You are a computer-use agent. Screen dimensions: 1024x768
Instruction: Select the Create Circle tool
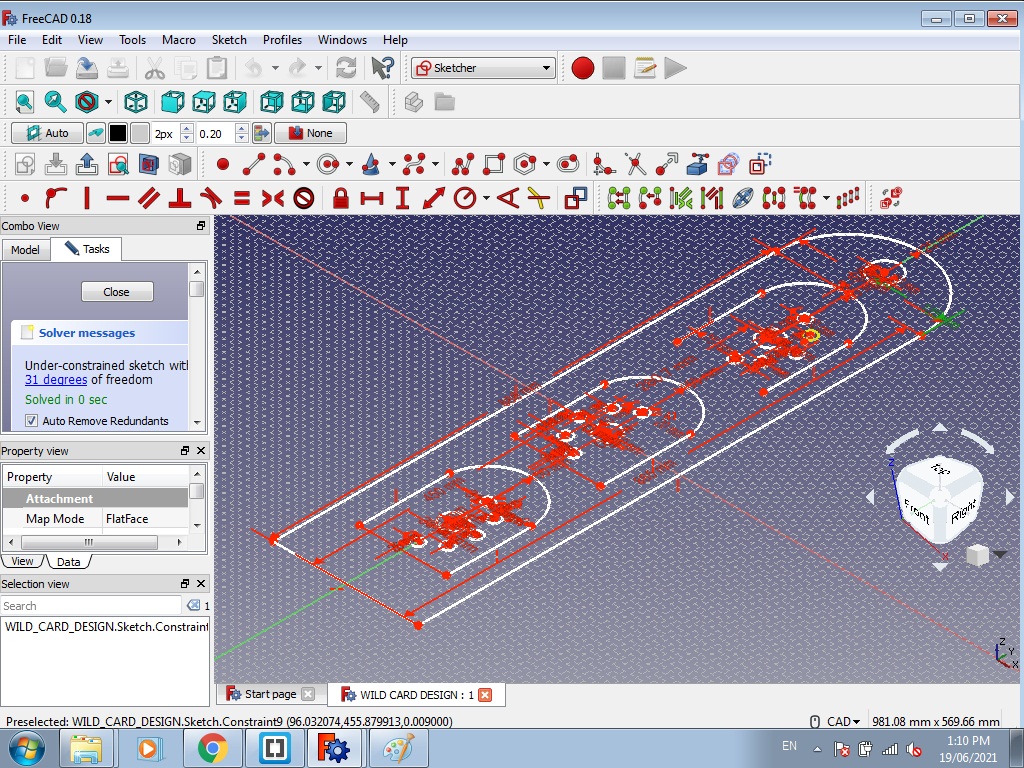click(x=328, y=165)
